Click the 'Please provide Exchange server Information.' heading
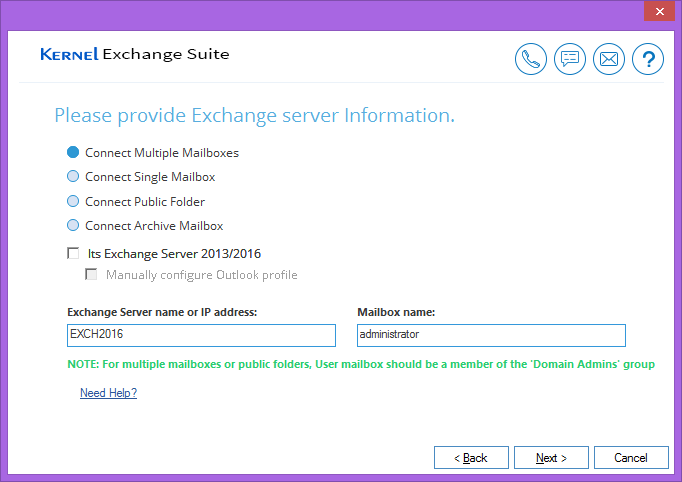The image size is (682, 482). click(254, 116)
